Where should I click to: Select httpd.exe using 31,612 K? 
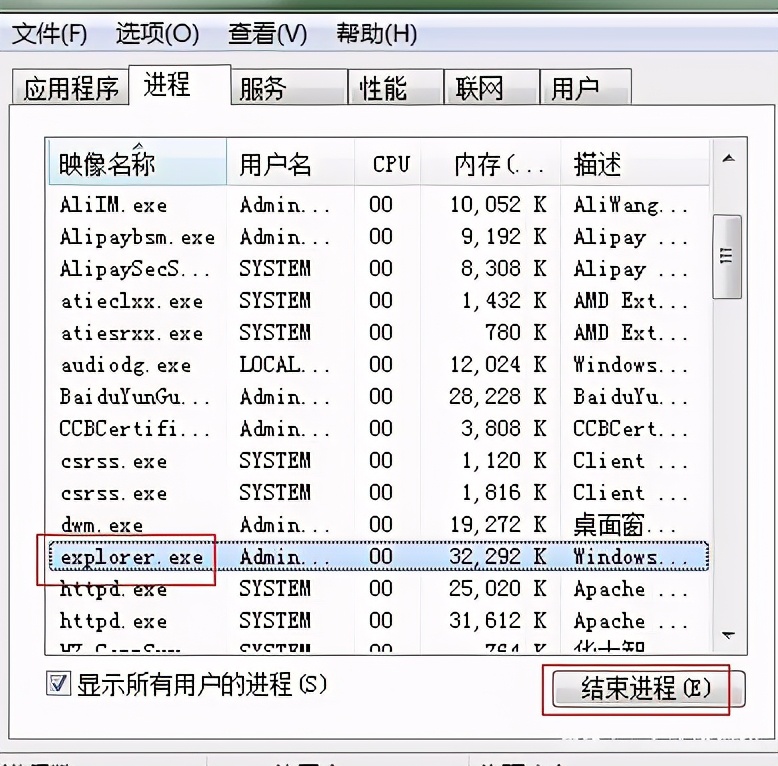[x=379, y=621]
